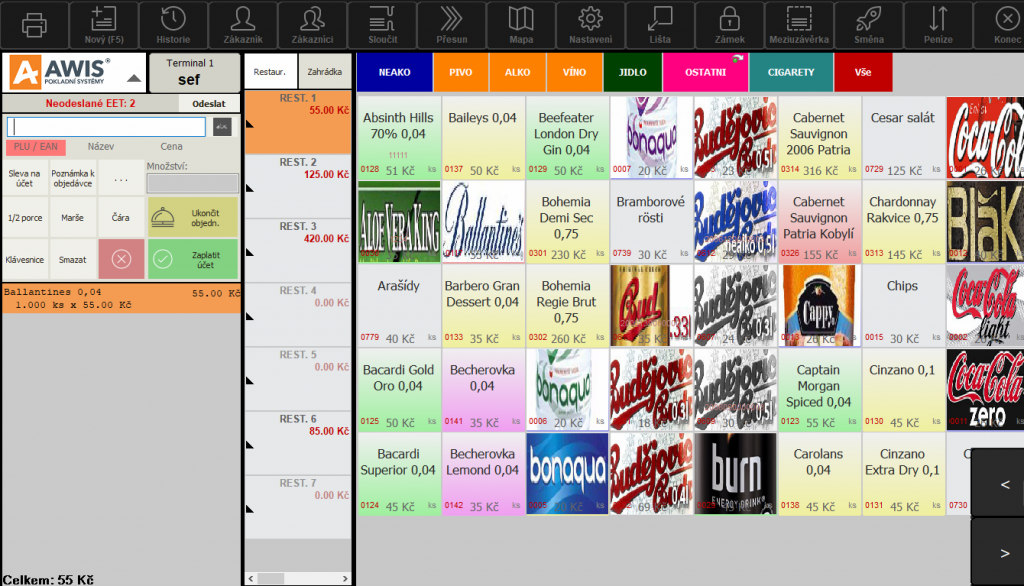Click Poznámka k objednávce button
The height and width of the screenshot is (586, 1024).
pos(72,178)
